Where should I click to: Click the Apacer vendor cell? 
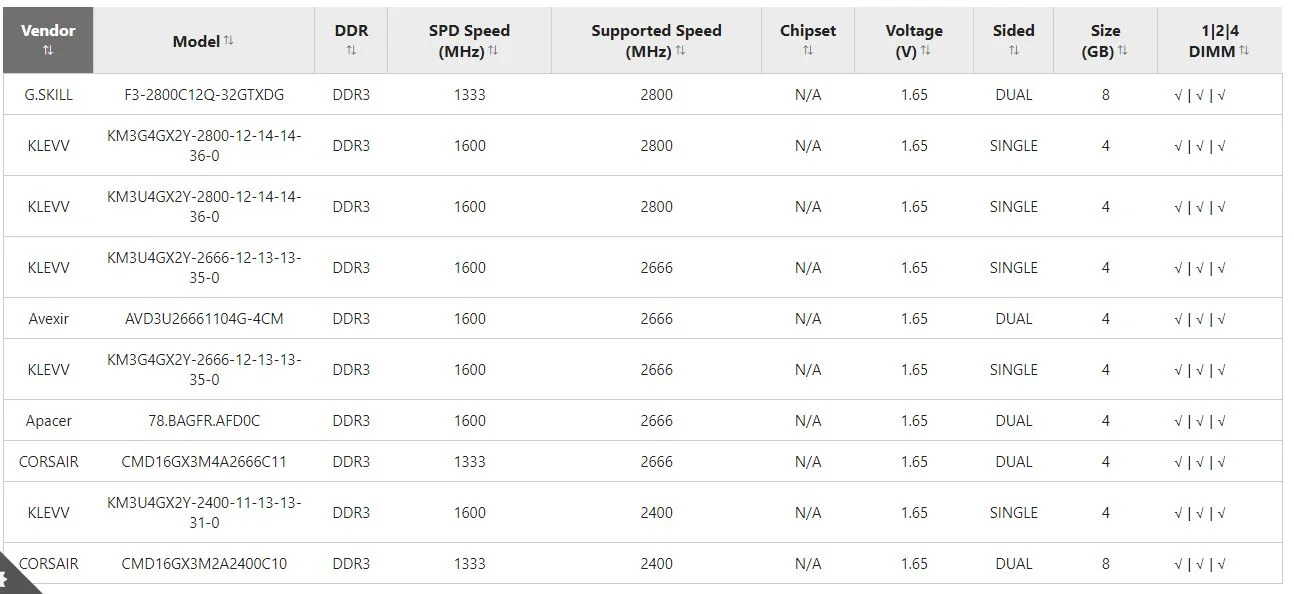coord(48,421)
